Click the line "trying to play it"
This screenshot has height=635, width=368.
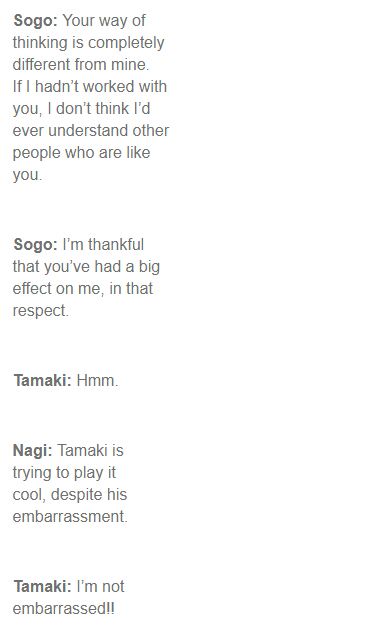click(64, 472)
